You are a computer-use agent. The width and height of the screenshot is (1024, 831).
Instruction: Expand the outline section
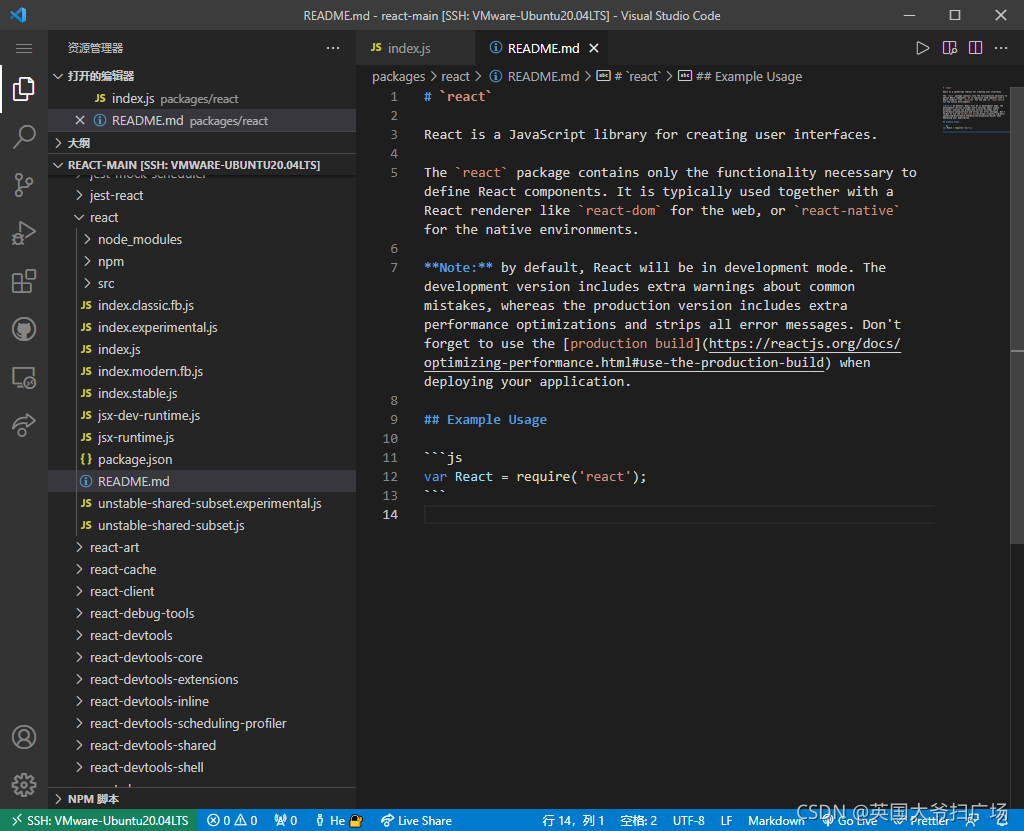(202, 142)
